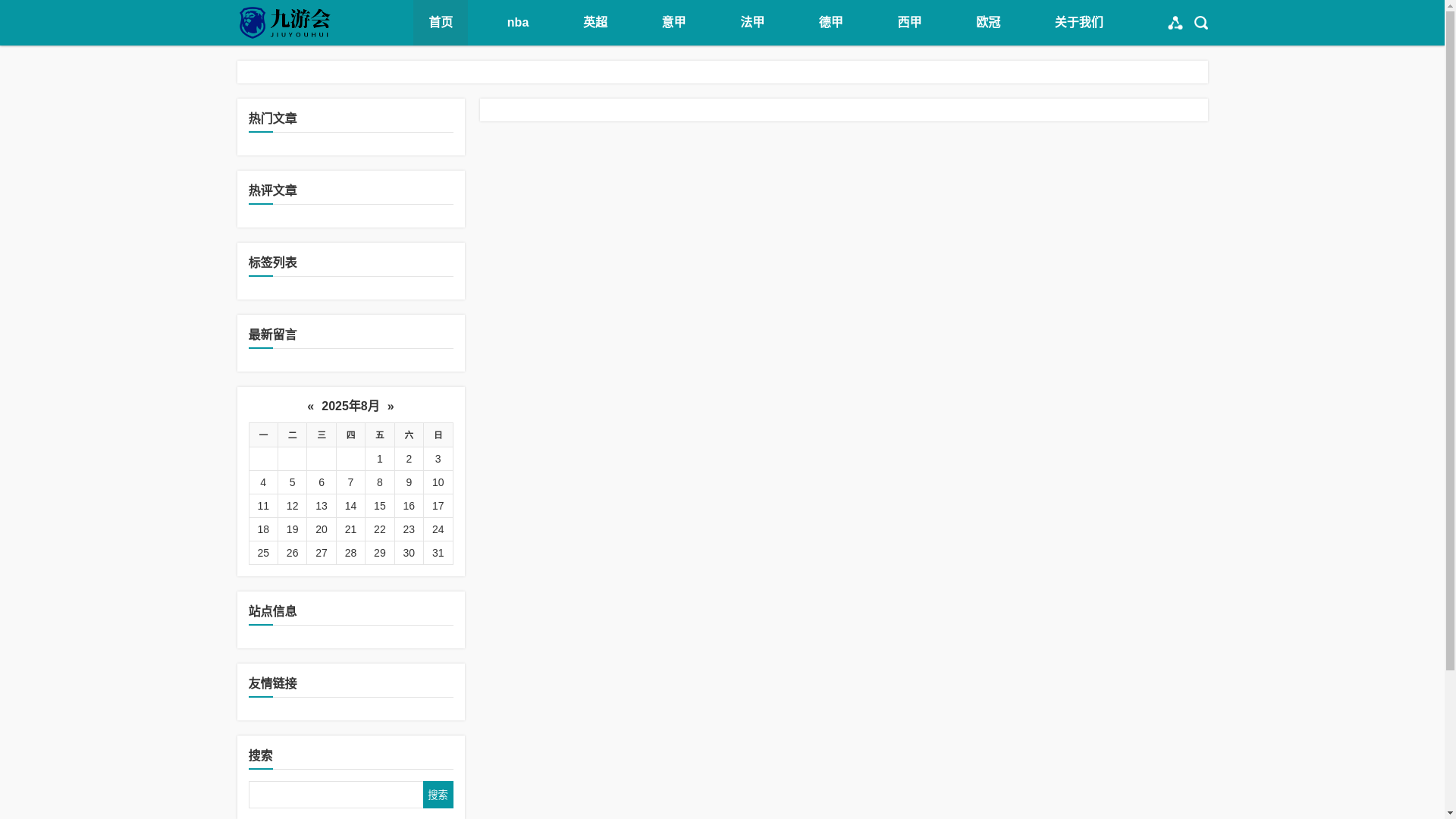Image resolution: width=1456 pixels, height=819 pixels.
Task: Click the 五 weekday column header
Action: click(x=380, y=435)
